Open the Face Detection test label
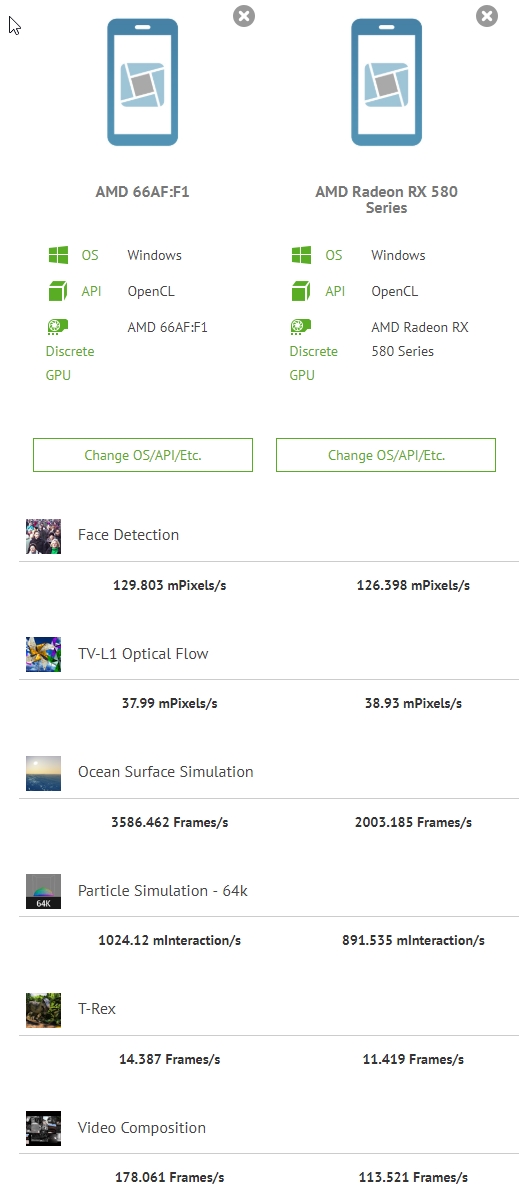 click(x=128, y=535)
